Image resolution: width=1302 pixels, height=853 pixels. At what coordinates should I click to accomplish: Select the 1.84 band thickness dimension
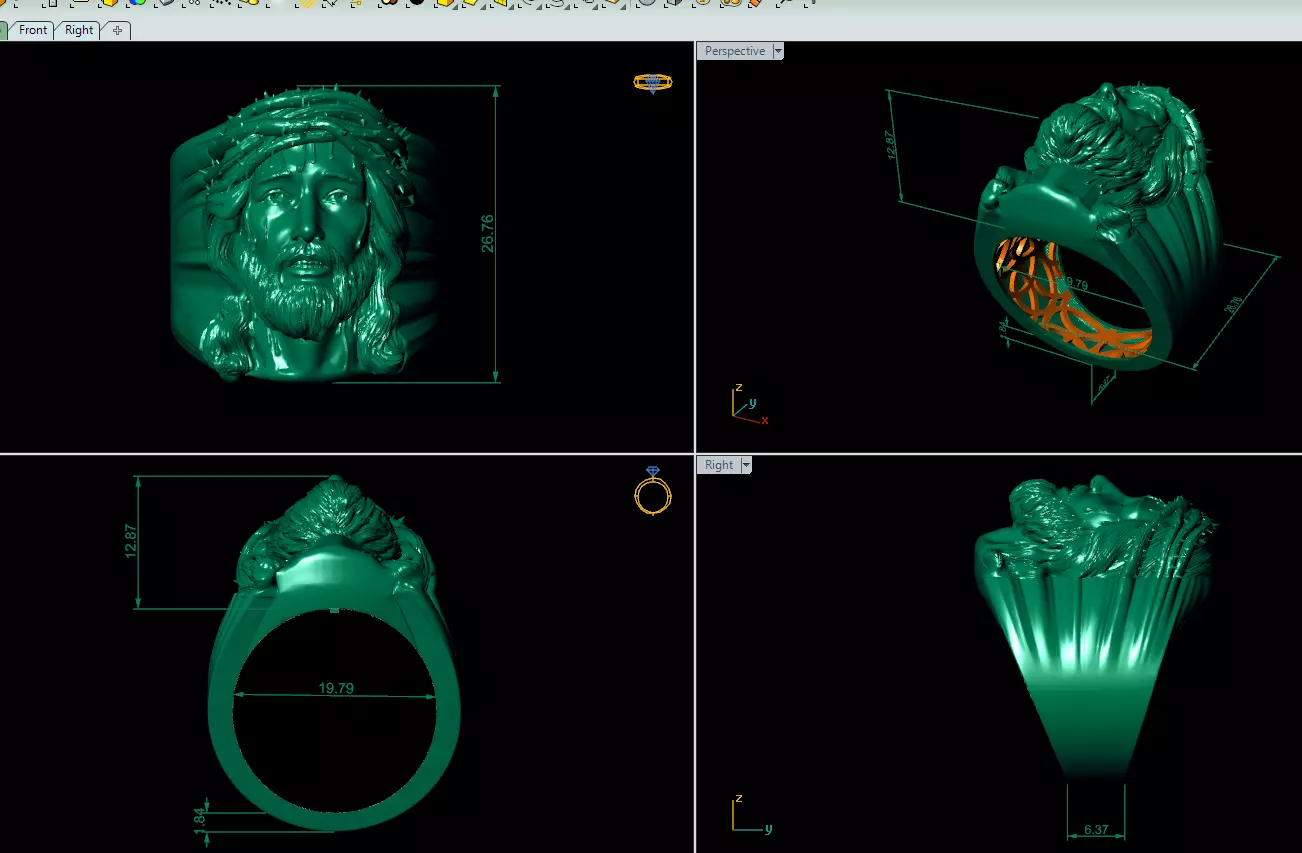(x=199, y=817)
